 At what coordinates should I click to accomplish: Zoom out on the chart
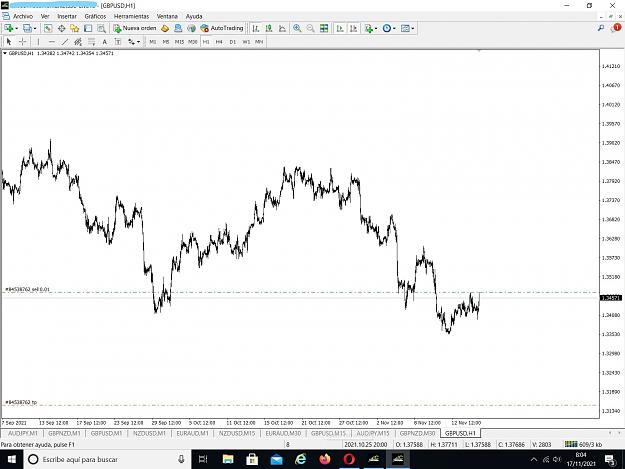click(311, 28)
